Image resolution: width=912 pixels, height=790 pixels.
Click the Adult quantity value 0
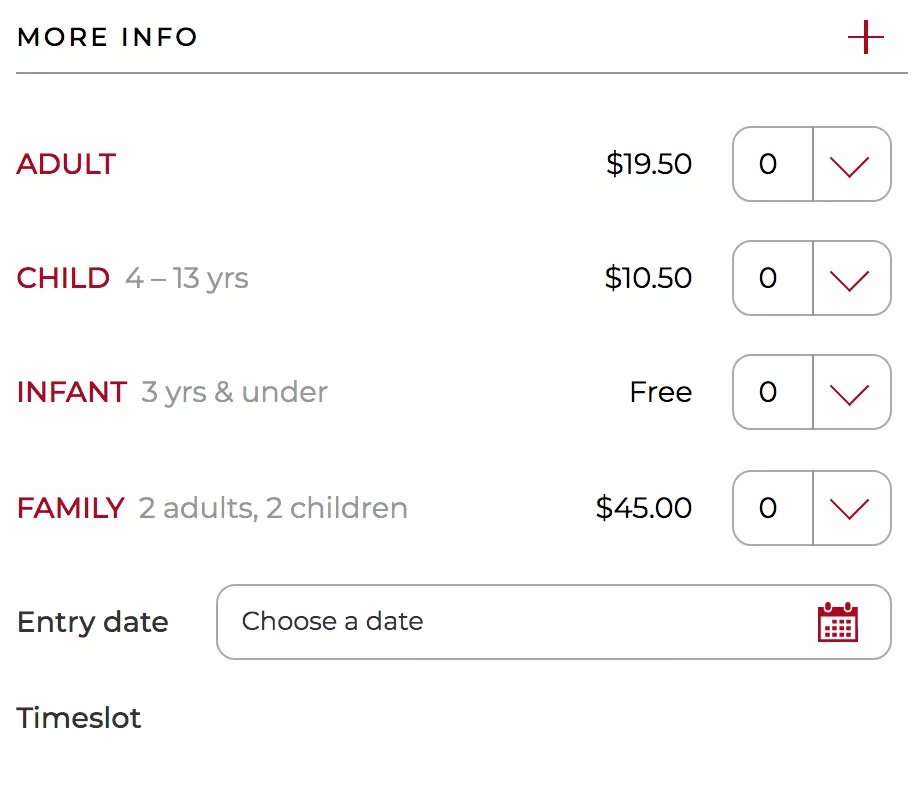[x=768, y=164]
